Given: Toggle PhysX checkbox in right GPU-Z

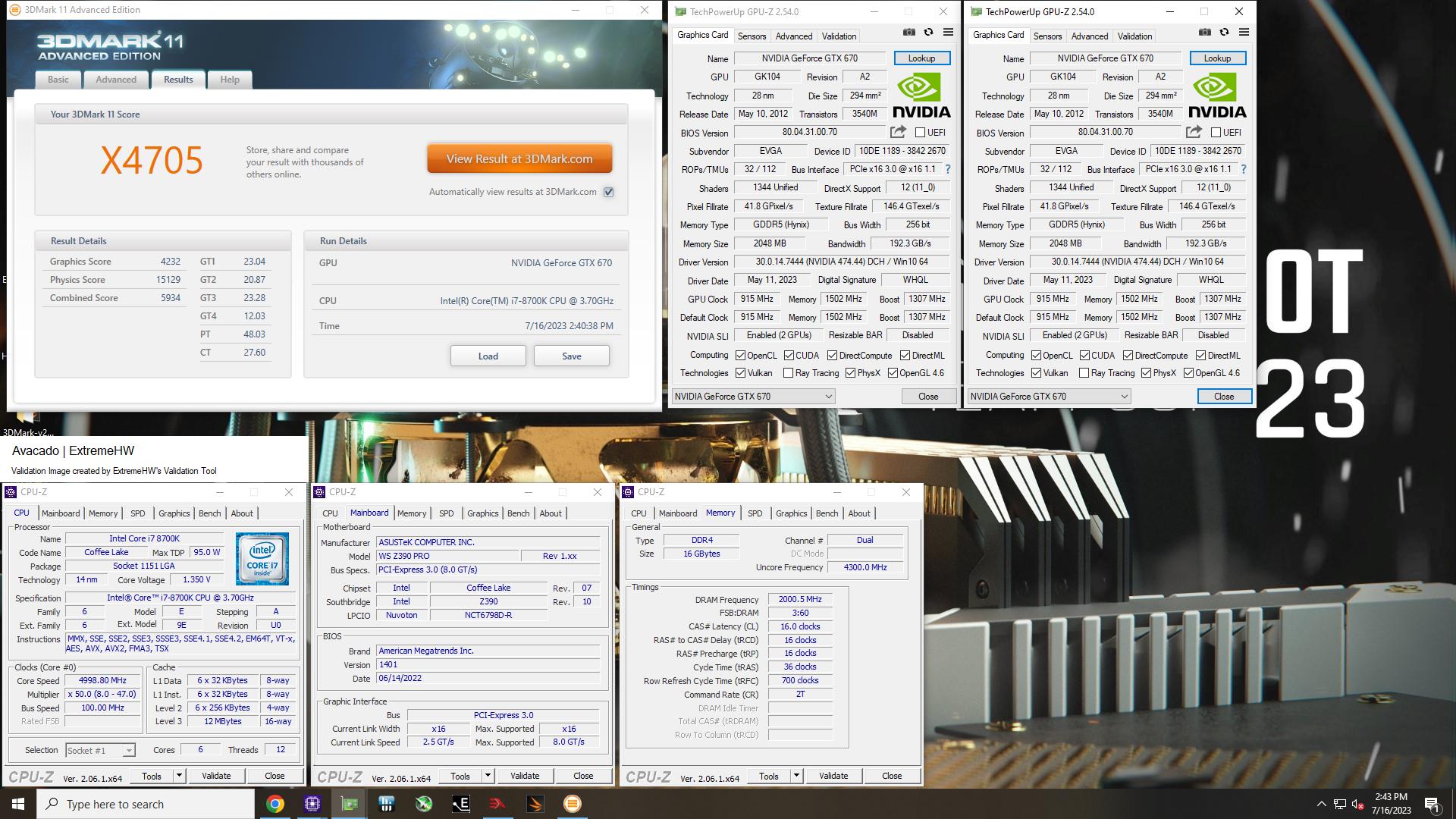Looking at the screenshot, I should pyautogui.click(x=1147, y=372).
